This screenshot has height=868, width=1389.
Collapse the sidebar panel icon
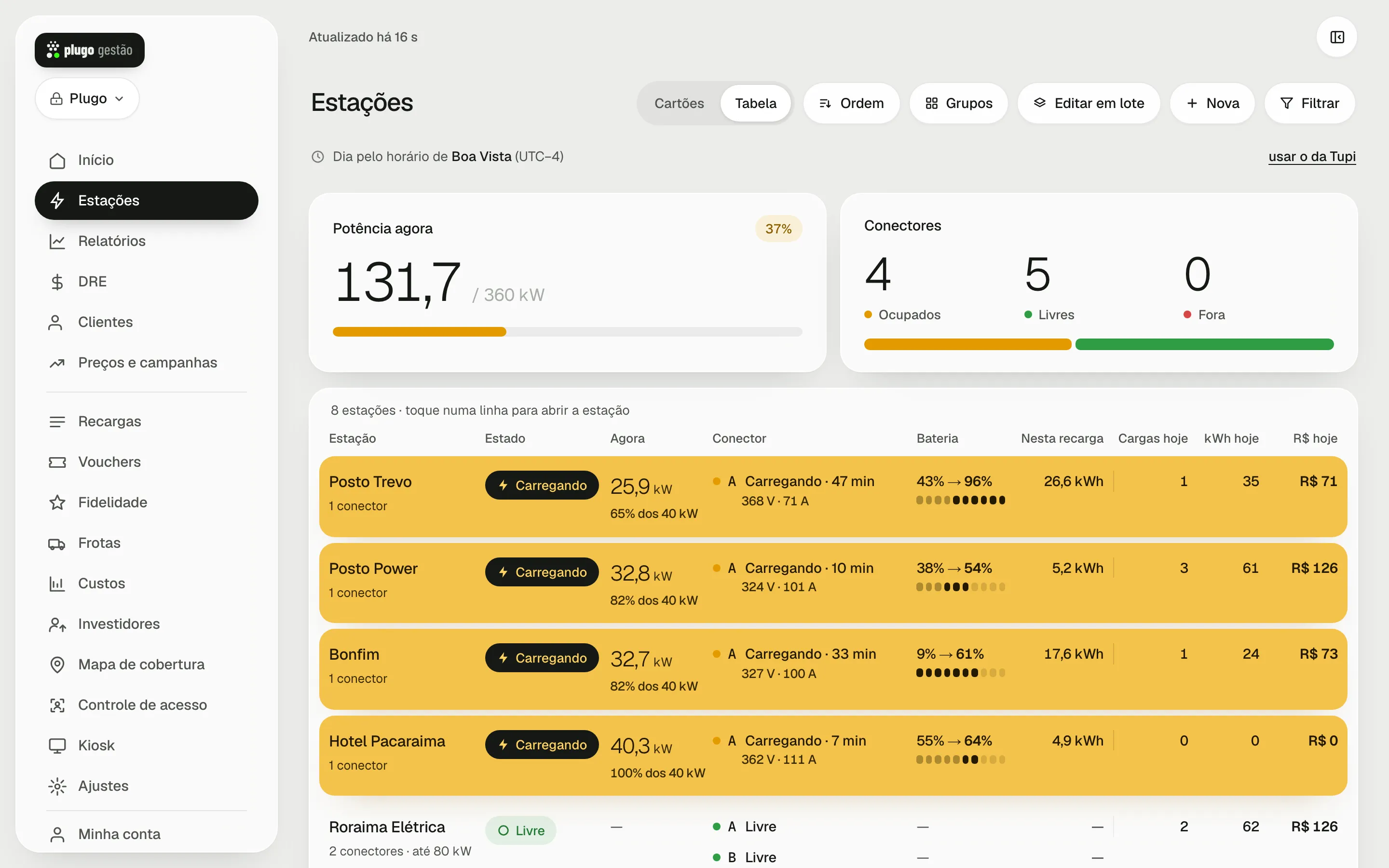click(1337, 37)
